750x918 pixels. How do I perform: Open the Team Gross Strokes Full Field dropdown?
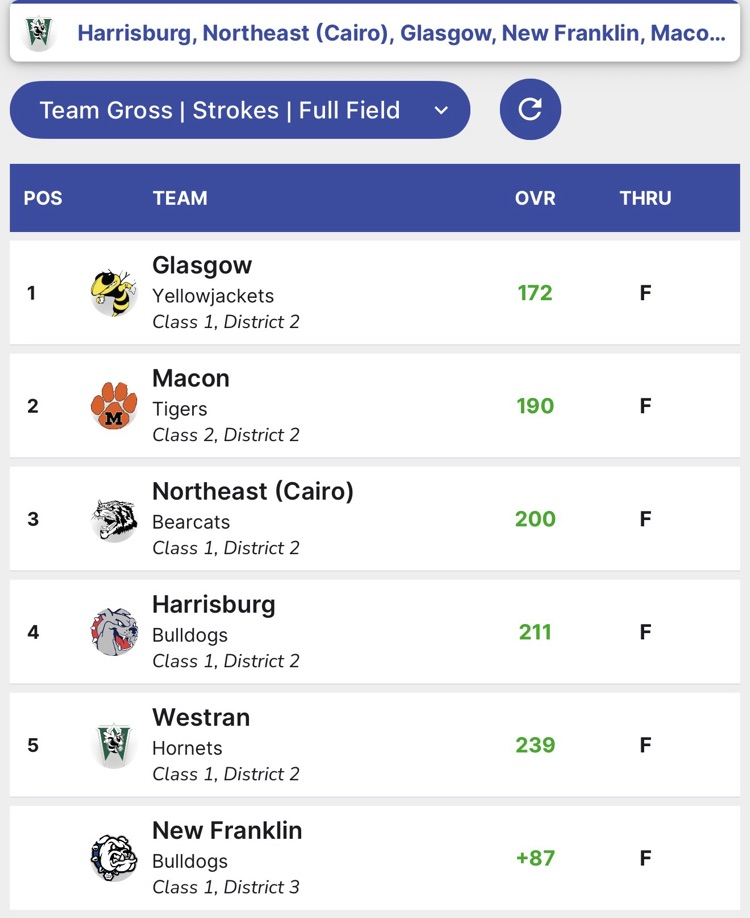pyautogui.click(x=239, y=110)
